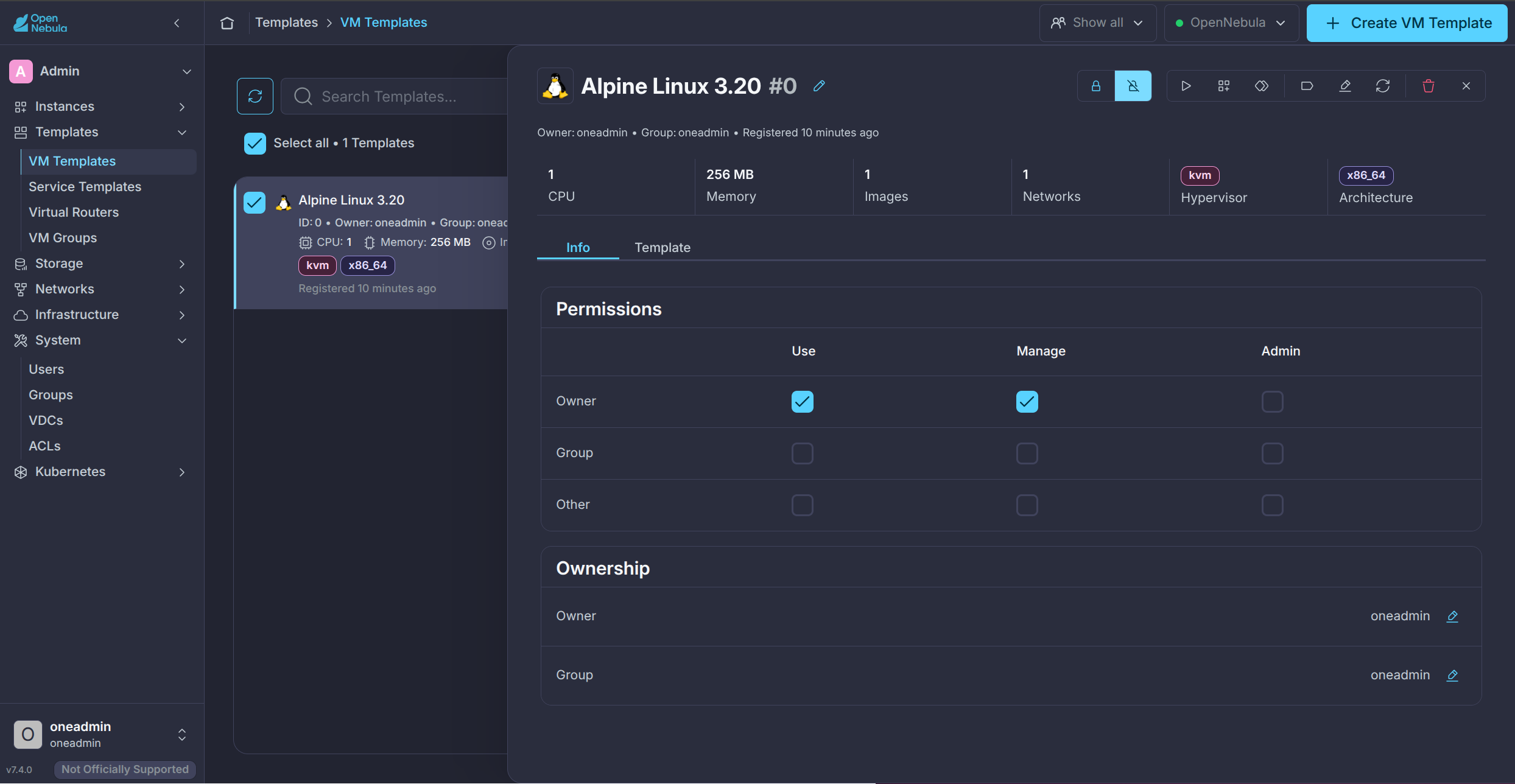The width and height of the screenshot is (1515, 784).
Task: Uncheck the Owner Use permission
Action: [803, 402]
